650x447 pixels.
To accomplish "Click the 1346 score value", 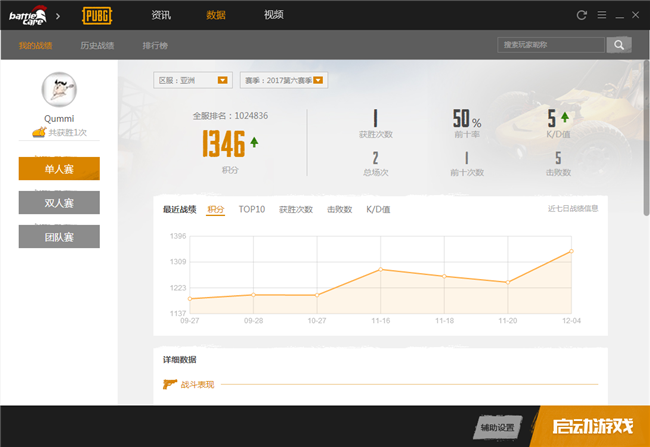I will click(224, 144).
